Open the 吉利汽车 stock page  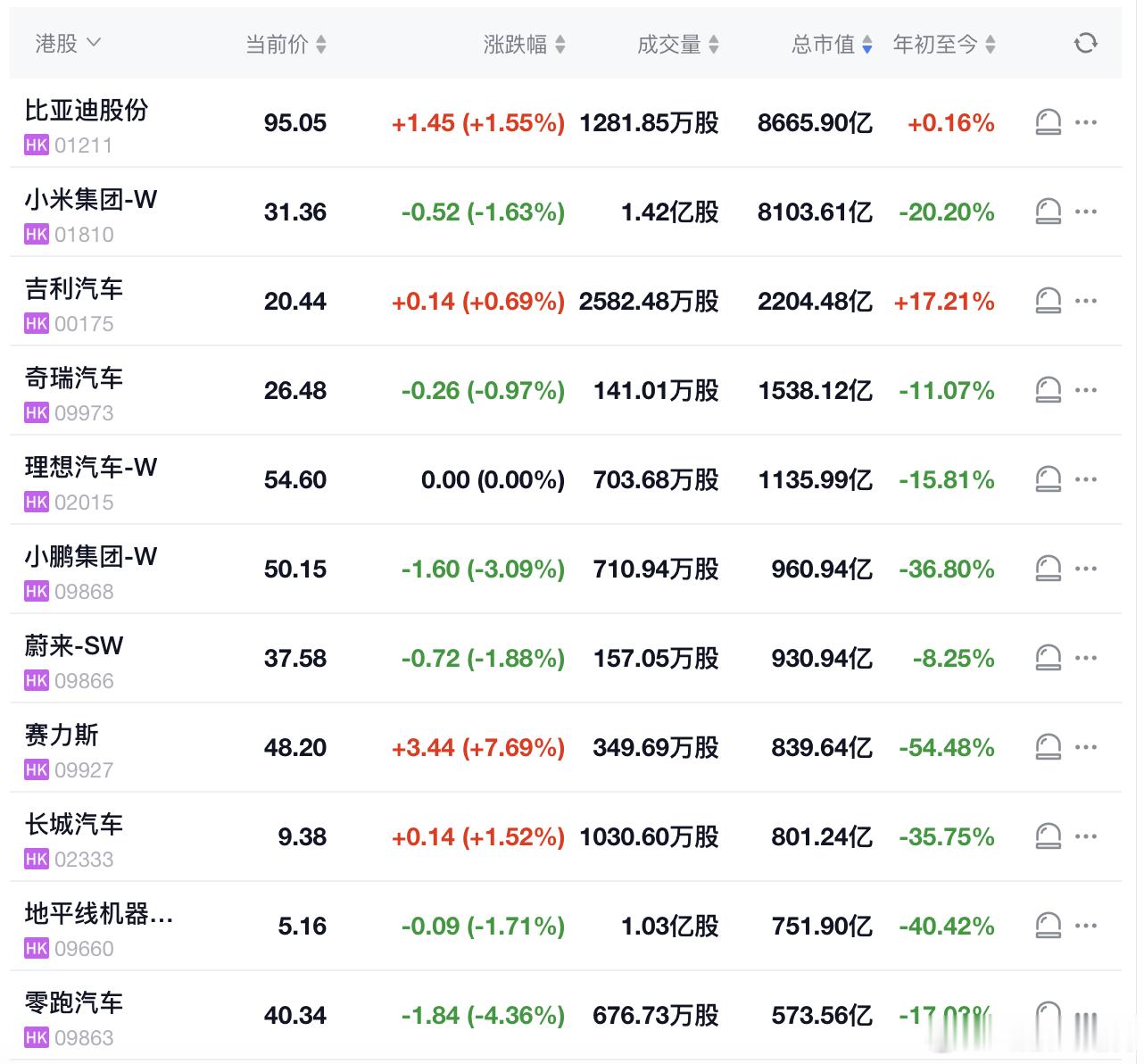click(74, 288)
